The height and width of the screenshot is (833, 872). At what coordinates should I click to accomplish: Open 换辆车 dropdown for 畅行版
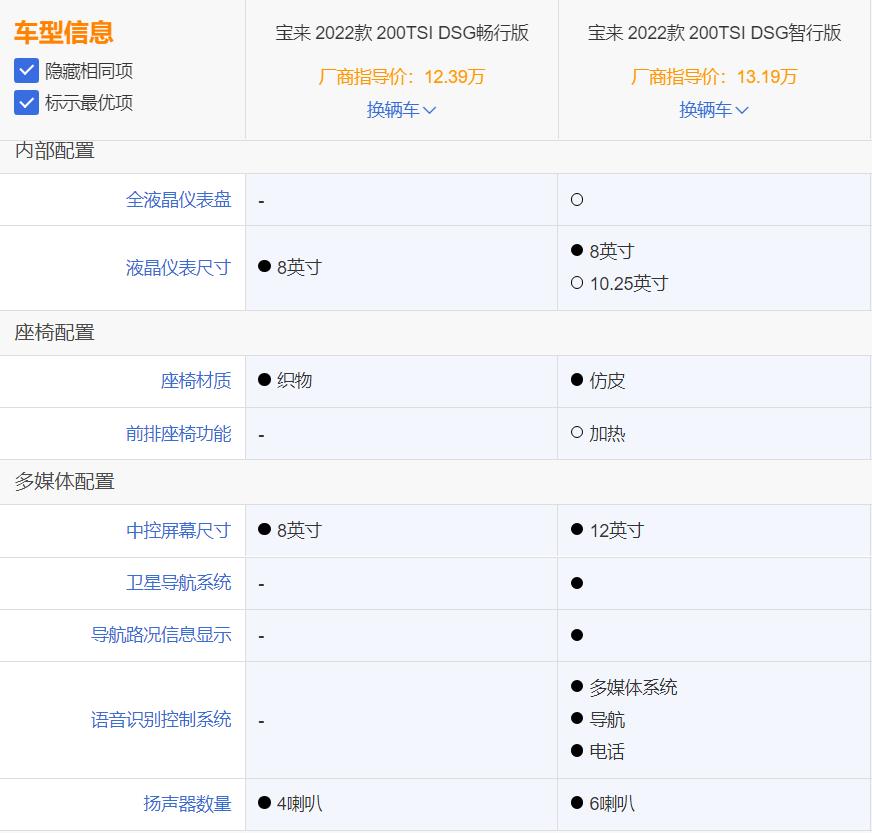pos(401,110)
